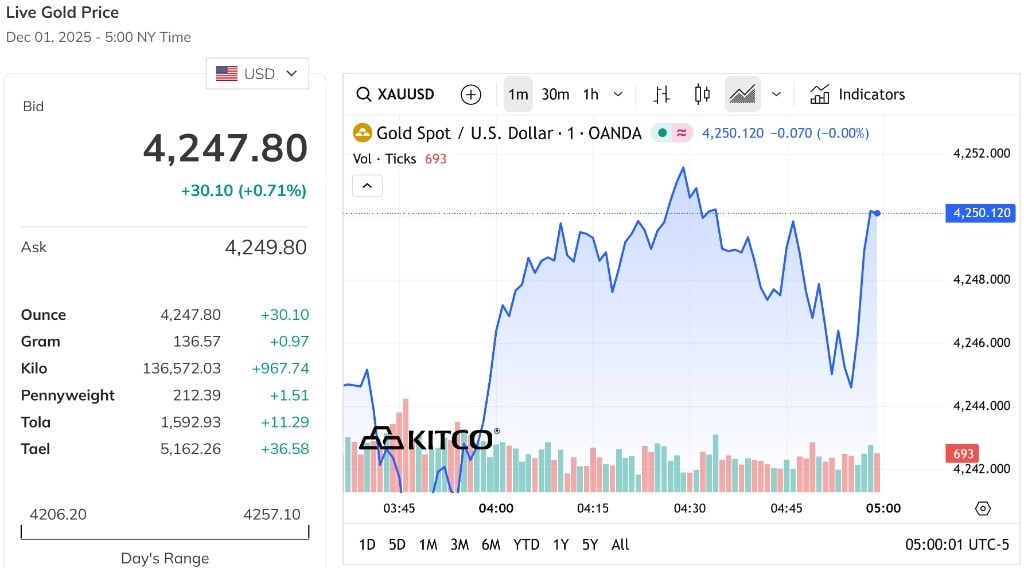
Task: Click the Kitco logo watermark
Action: pyautogui.click(x=427, y=438)
